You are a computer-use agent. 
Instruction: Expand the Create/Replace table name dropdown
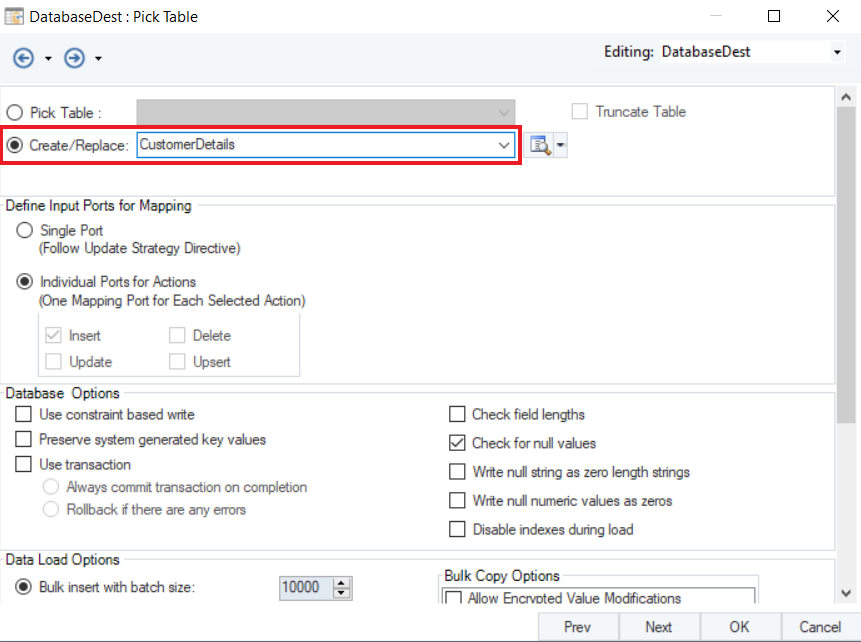click(504, 145)
